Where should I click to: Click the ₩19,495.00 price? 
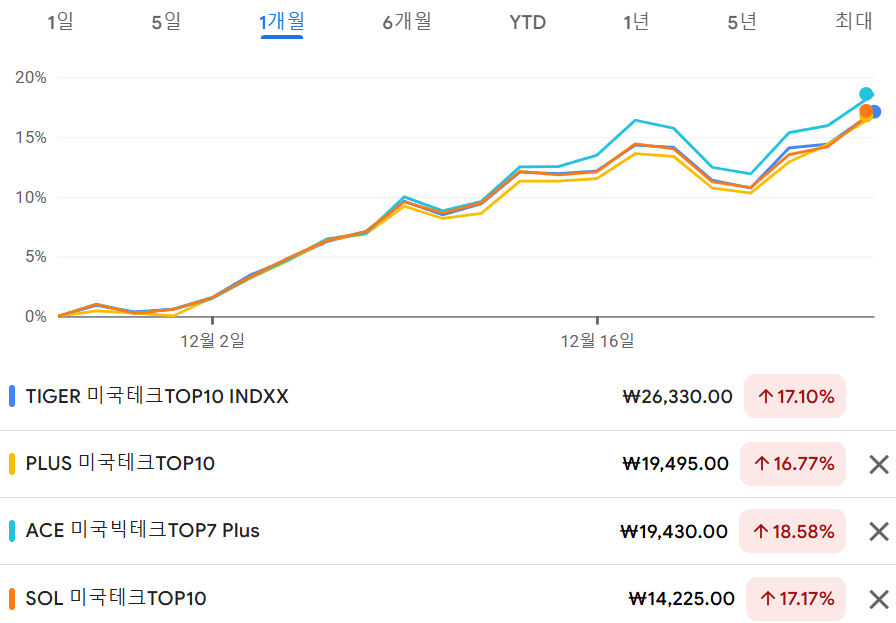(x=675, y=464)
